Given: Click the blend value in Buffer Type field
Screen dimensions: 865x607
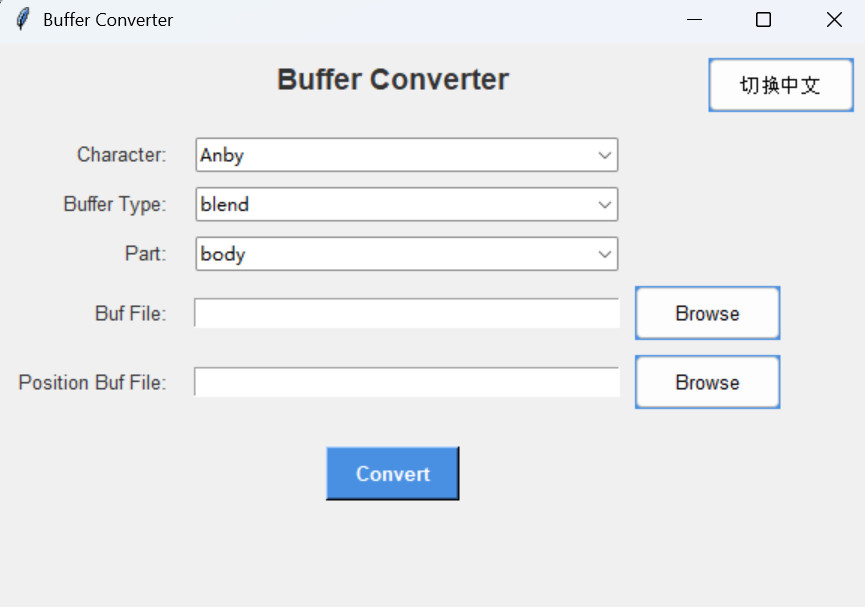Looking at the screenshot, I should click(x=225, y=204).
